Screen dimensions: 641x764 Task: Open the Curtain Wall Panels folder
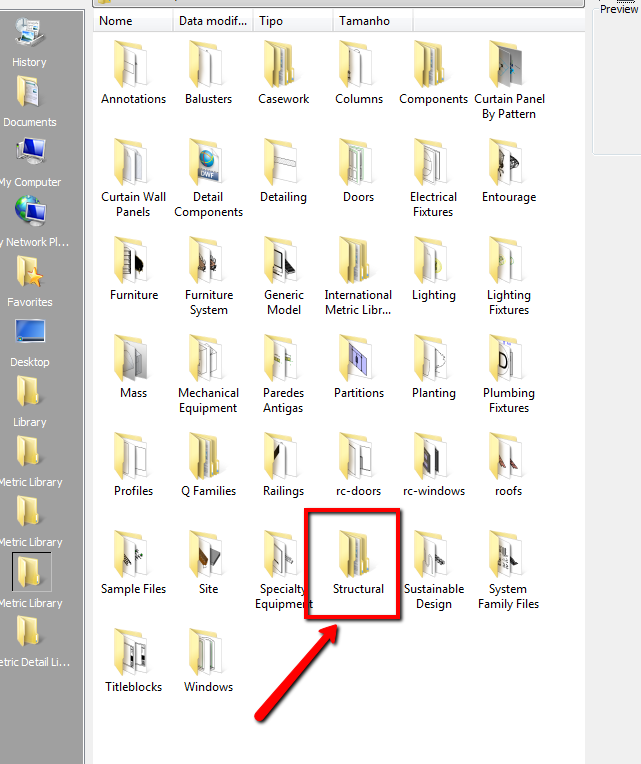[133, 178]
